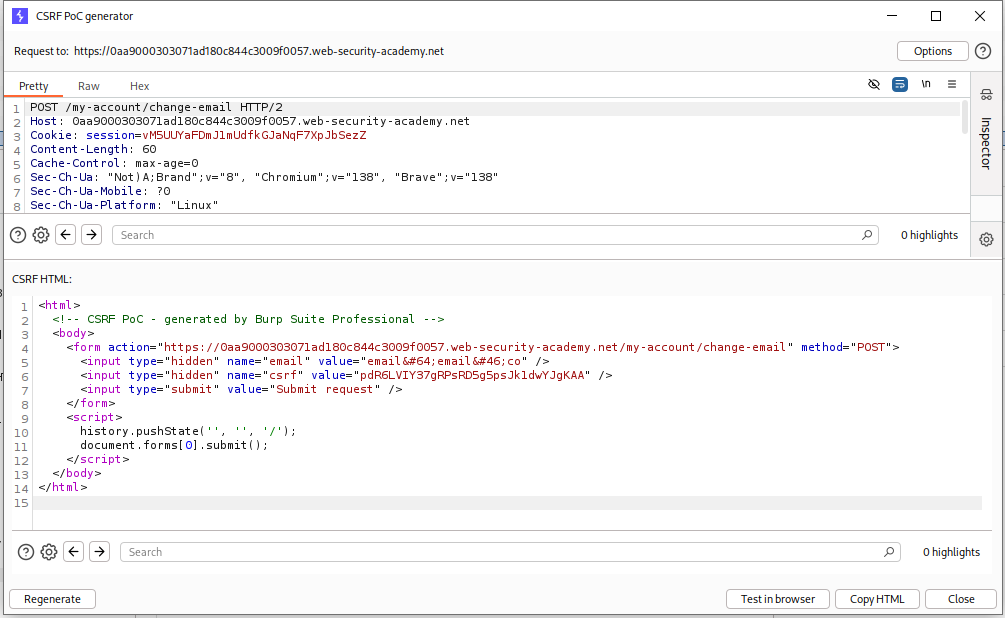Click the Cookie session value text
1005x618 pixels.
click(254, 135)
